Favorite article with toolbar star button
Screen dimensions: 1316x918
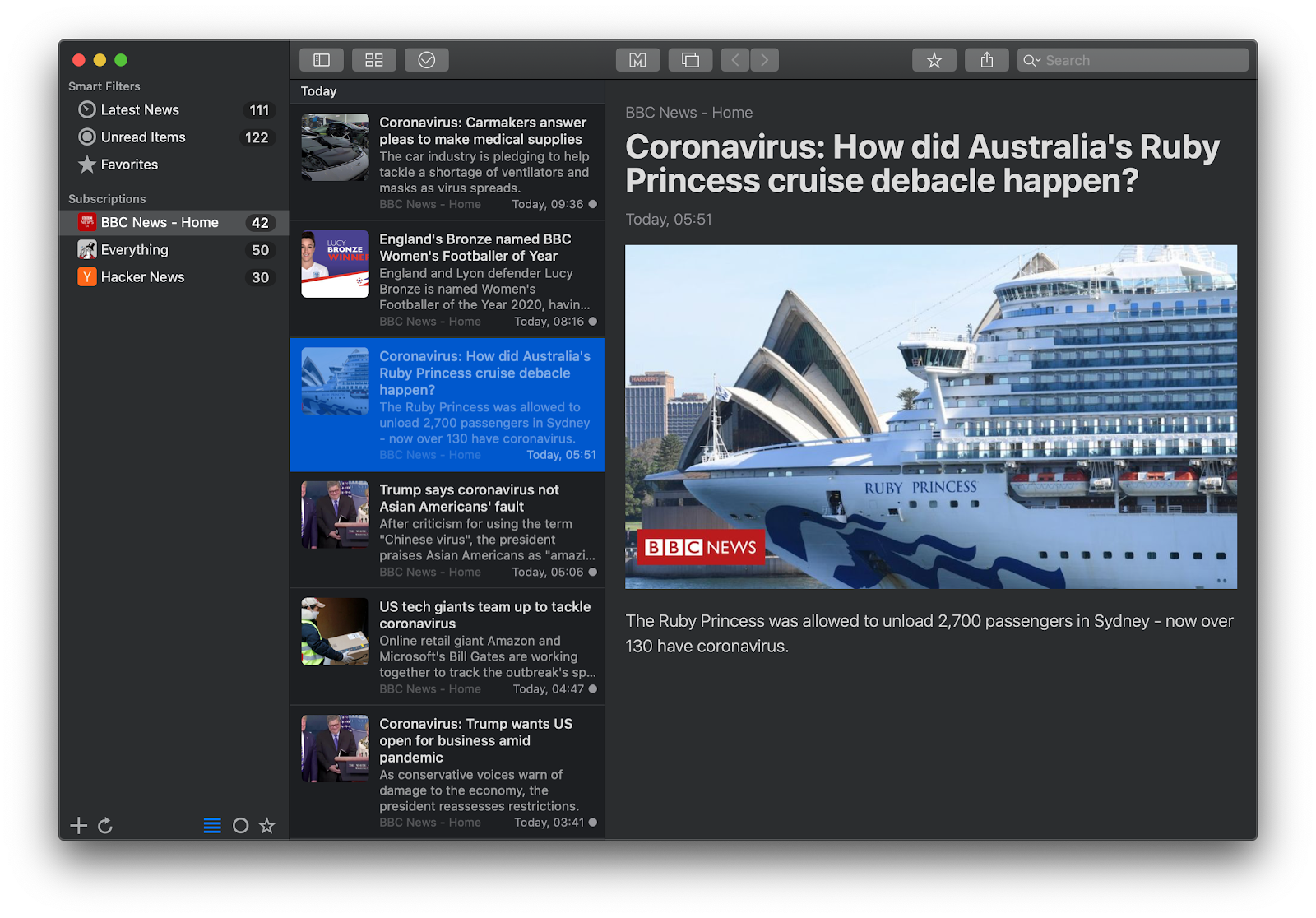[934, 60]
